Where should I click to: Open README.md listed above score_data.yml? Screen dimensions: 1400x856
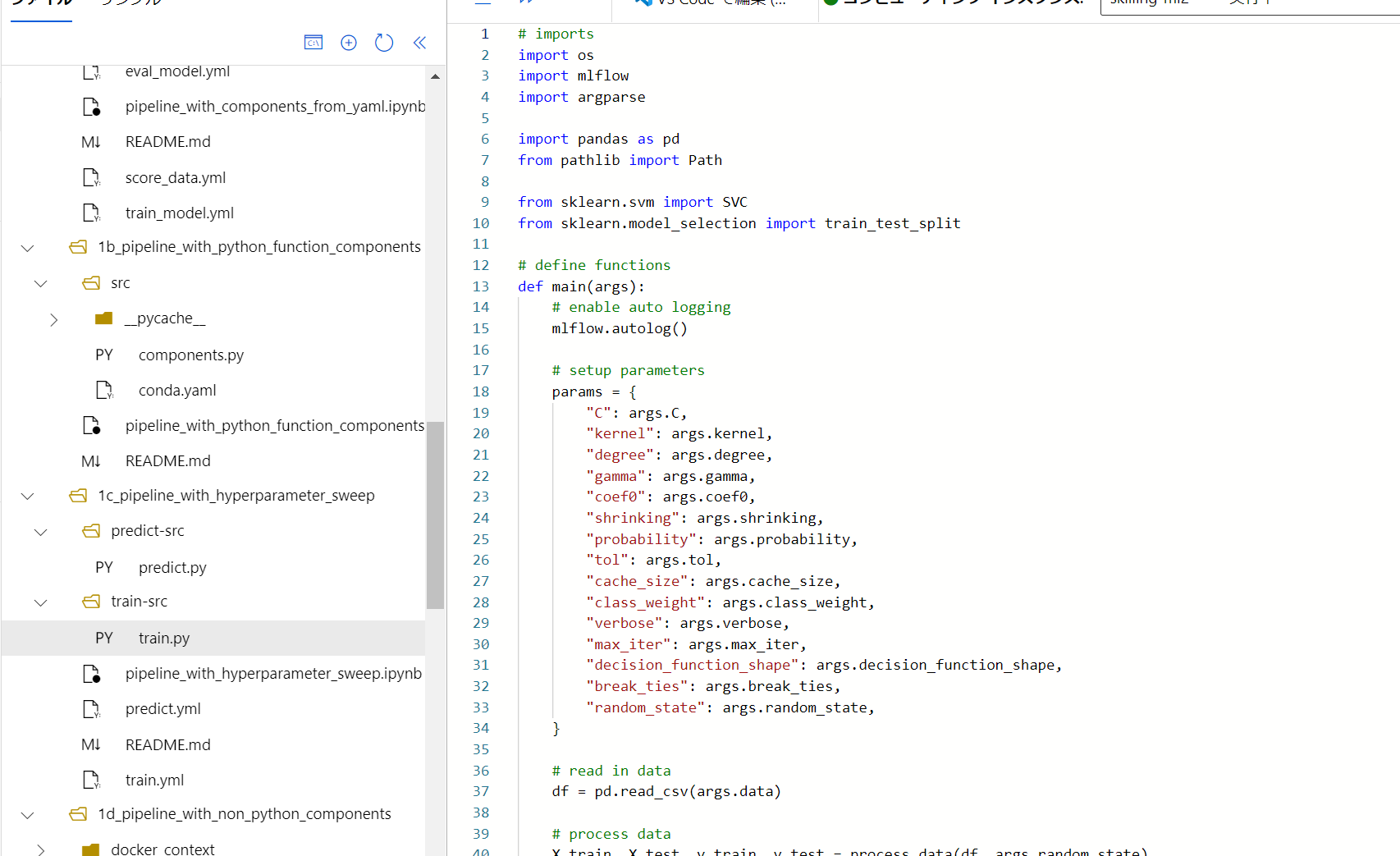[x=168, y=142]
